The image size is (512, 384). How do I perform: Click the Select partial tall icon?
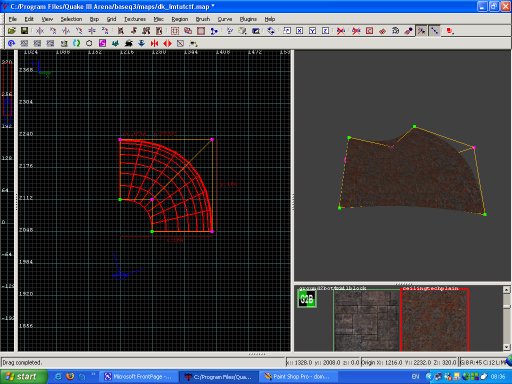point(146,31)
